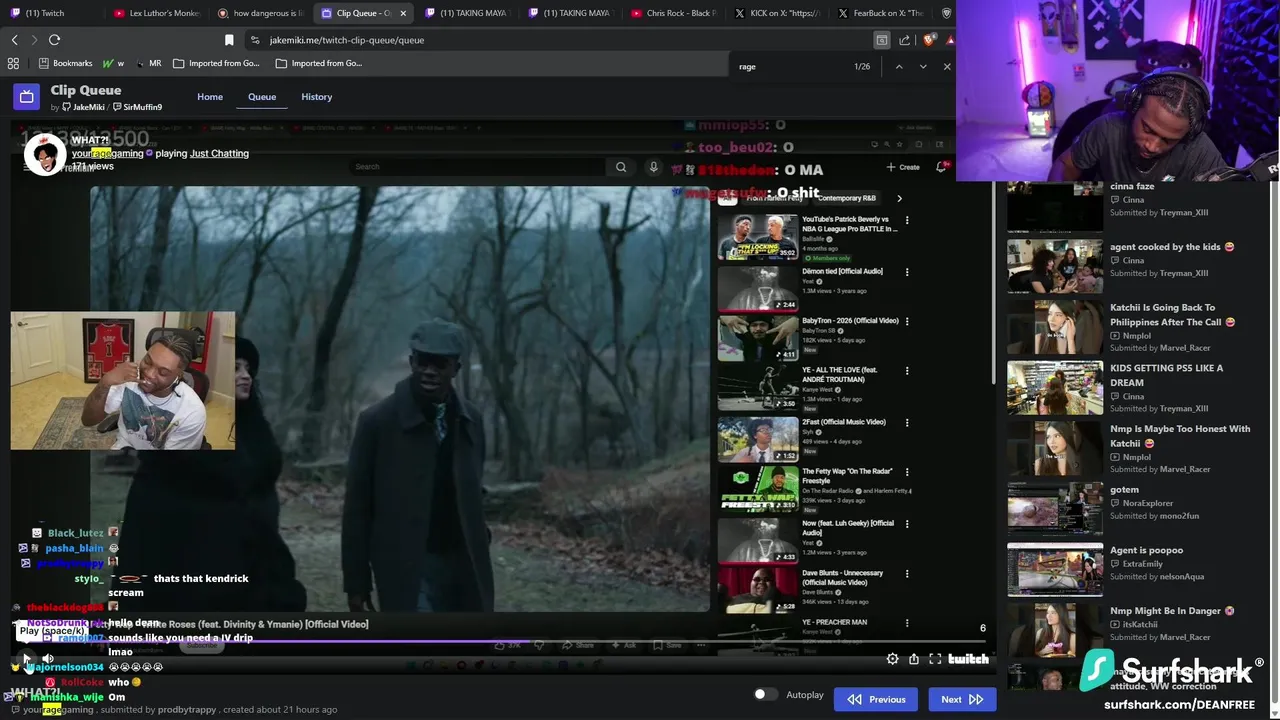The width and height of the screenshot is (1280, 720).
Task: Open the gotem clip by NoraExplorer
Action: coord(1124,490)
